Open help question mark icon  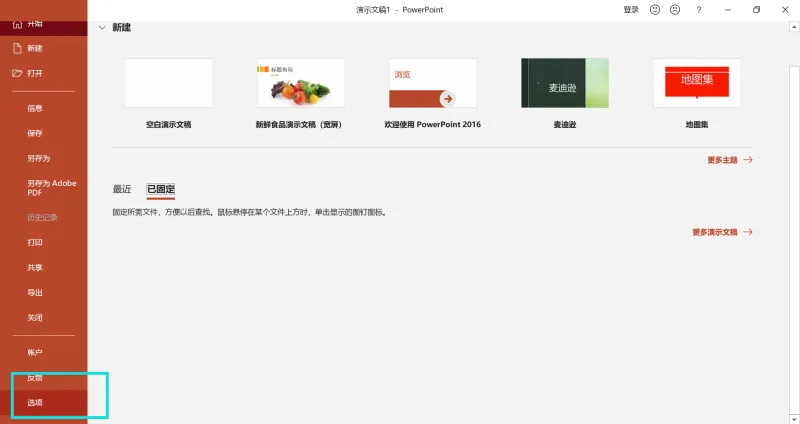698,10
